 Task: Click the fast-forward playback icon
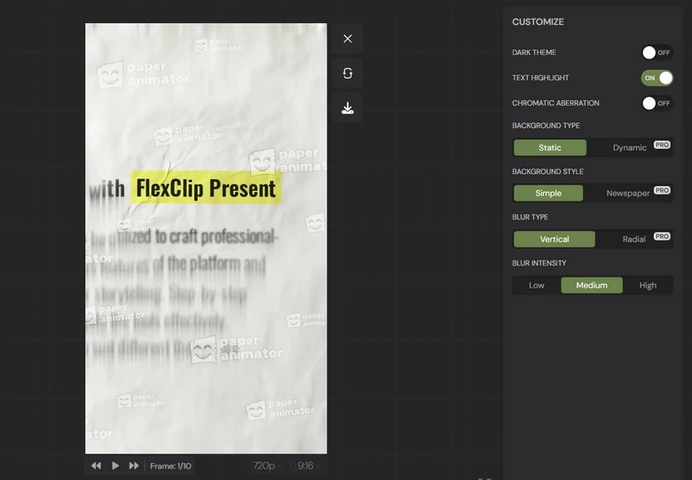(134, 466)
